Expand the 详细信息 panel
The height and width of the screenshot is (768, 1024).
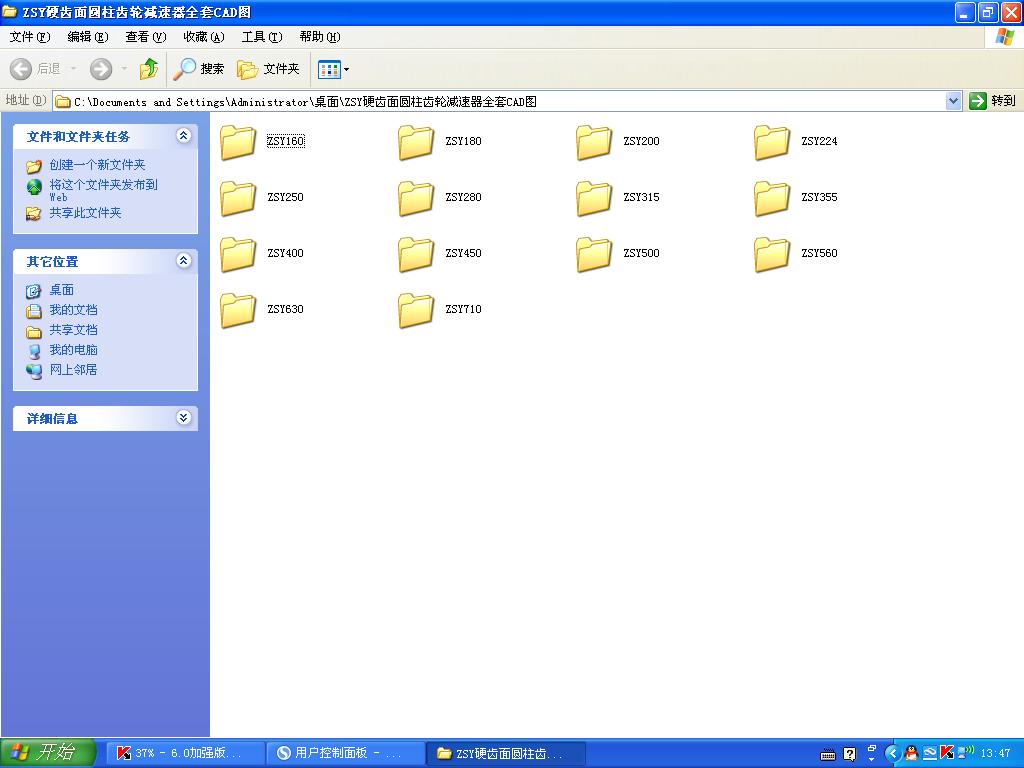(184, 418)
